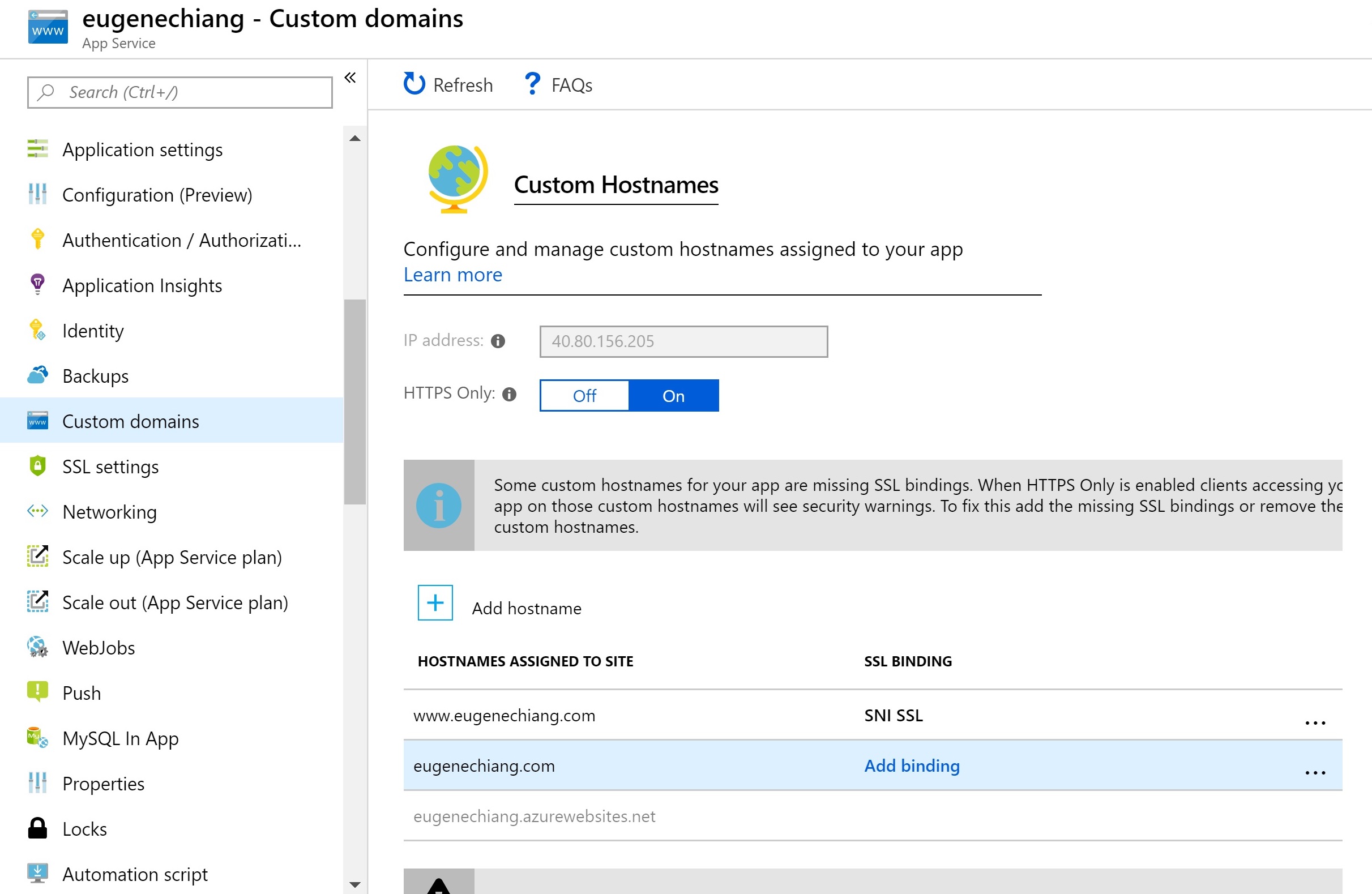Click the Refresh circular arrow icon

[x=414, y=84]
